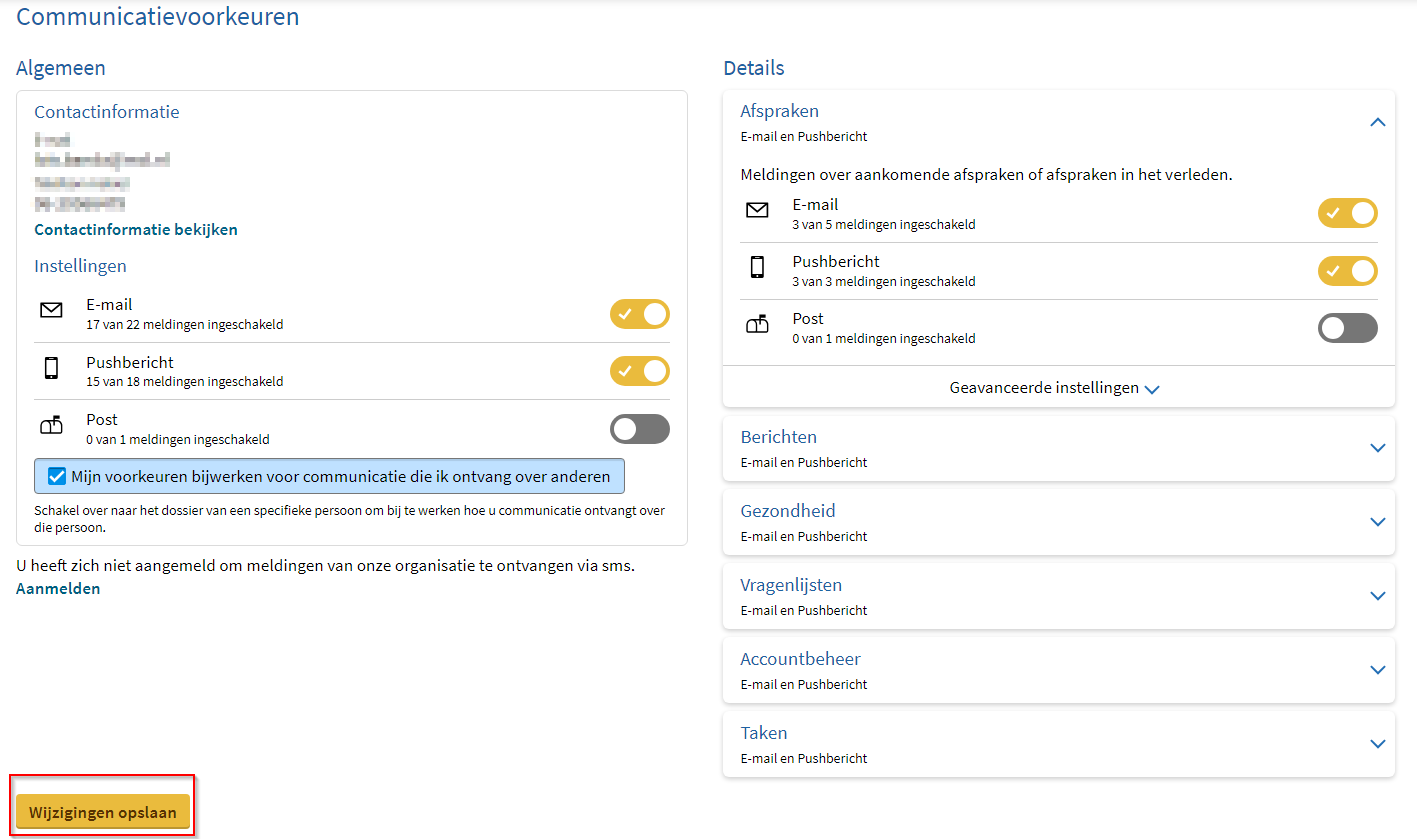Disable the general E-mail toggle

(x=639, y=314)
